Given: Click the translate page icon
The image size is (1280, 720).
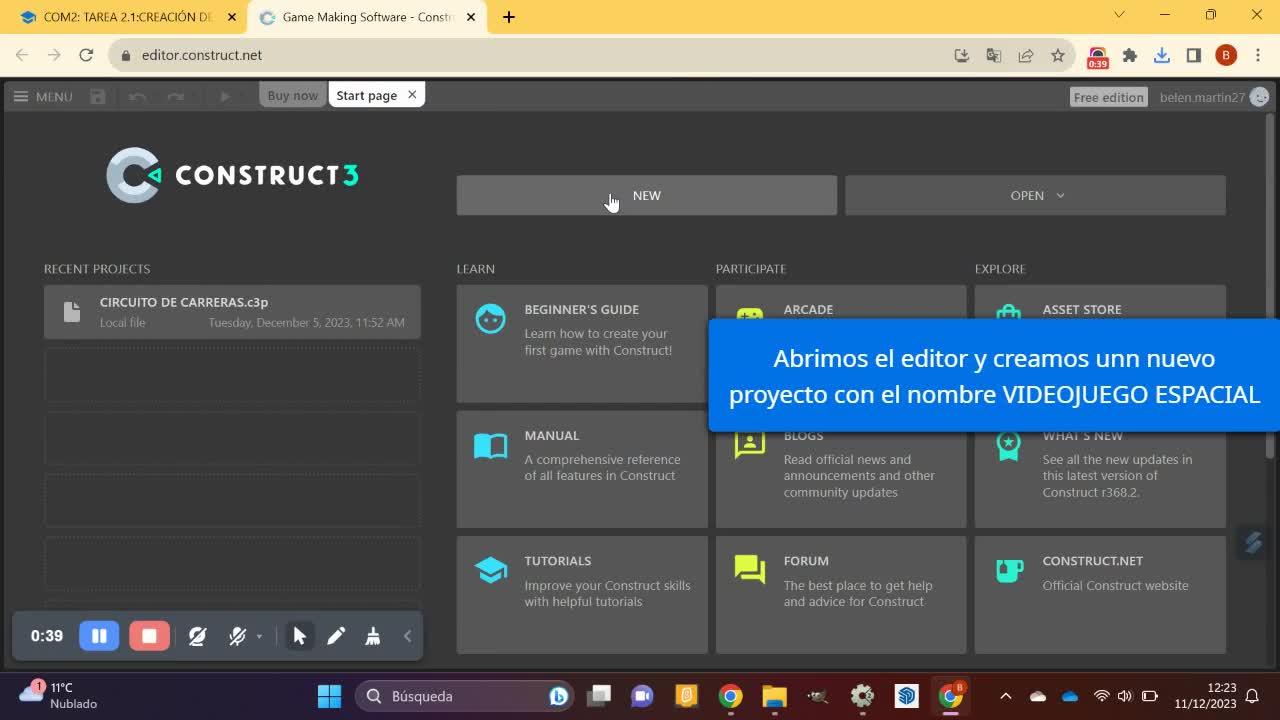Looking at the screenshot, I should [994, 56].
